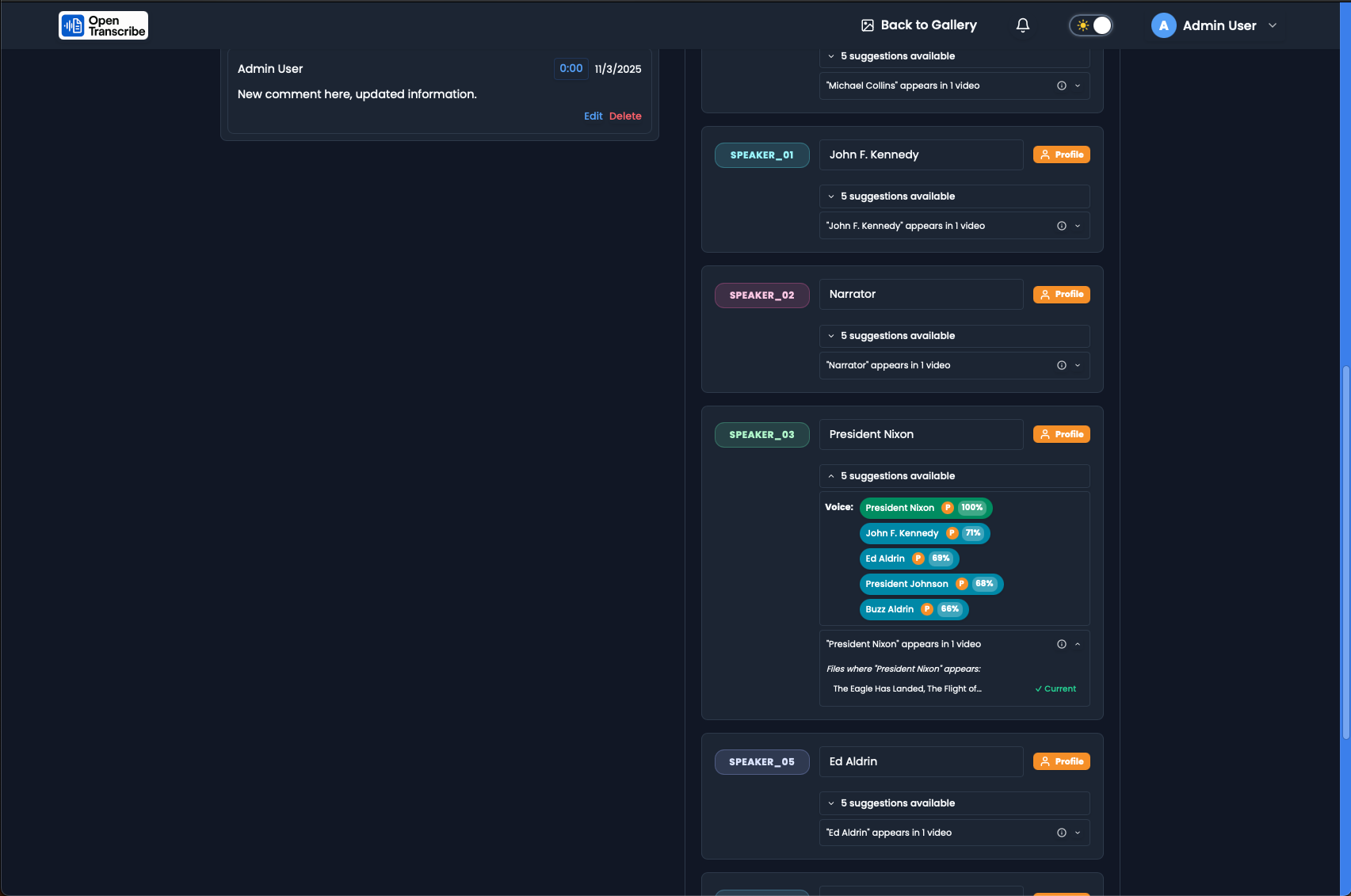This screenshot has height=896, width=1351.
Task: Expand Michael Collins appearances chevron
Action: click(1078, 86)
